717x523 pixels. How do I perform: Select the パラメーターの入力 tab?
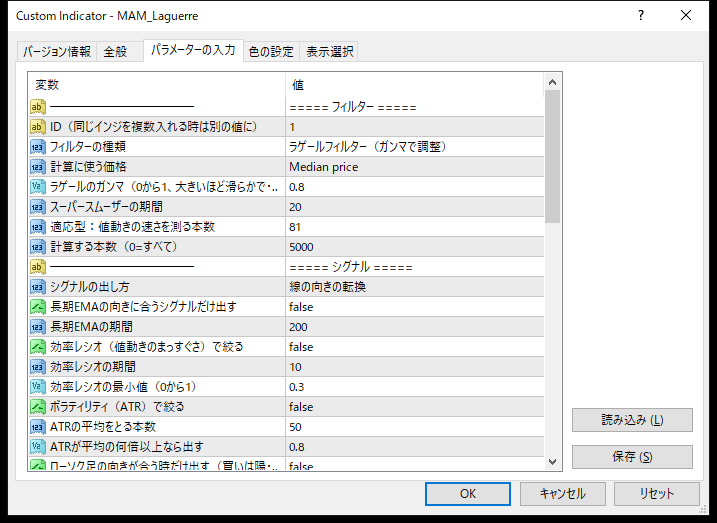[193, 50]
